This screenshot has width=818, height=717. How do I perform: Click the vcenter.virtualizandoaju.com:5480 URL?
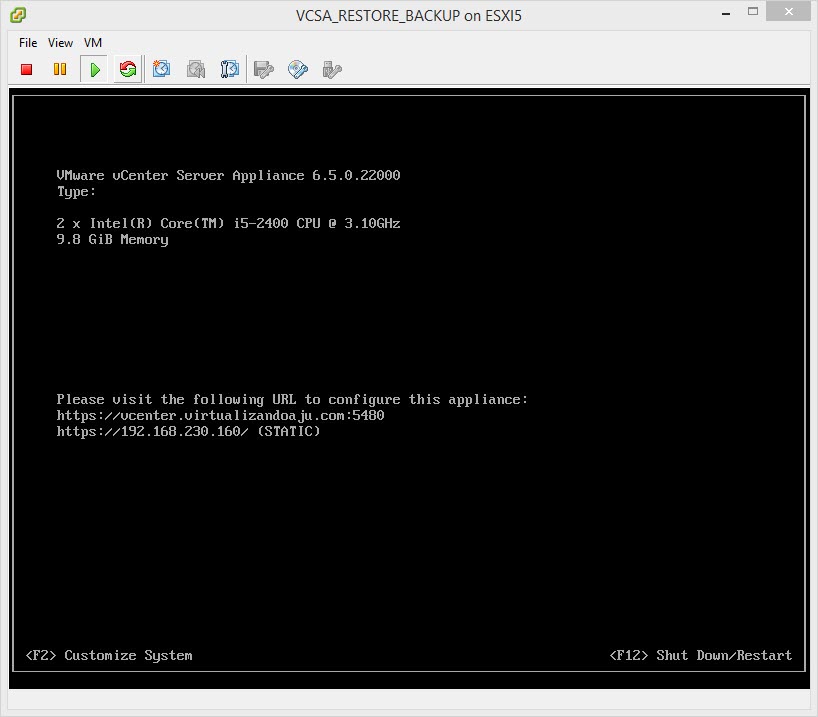point(220,415)
